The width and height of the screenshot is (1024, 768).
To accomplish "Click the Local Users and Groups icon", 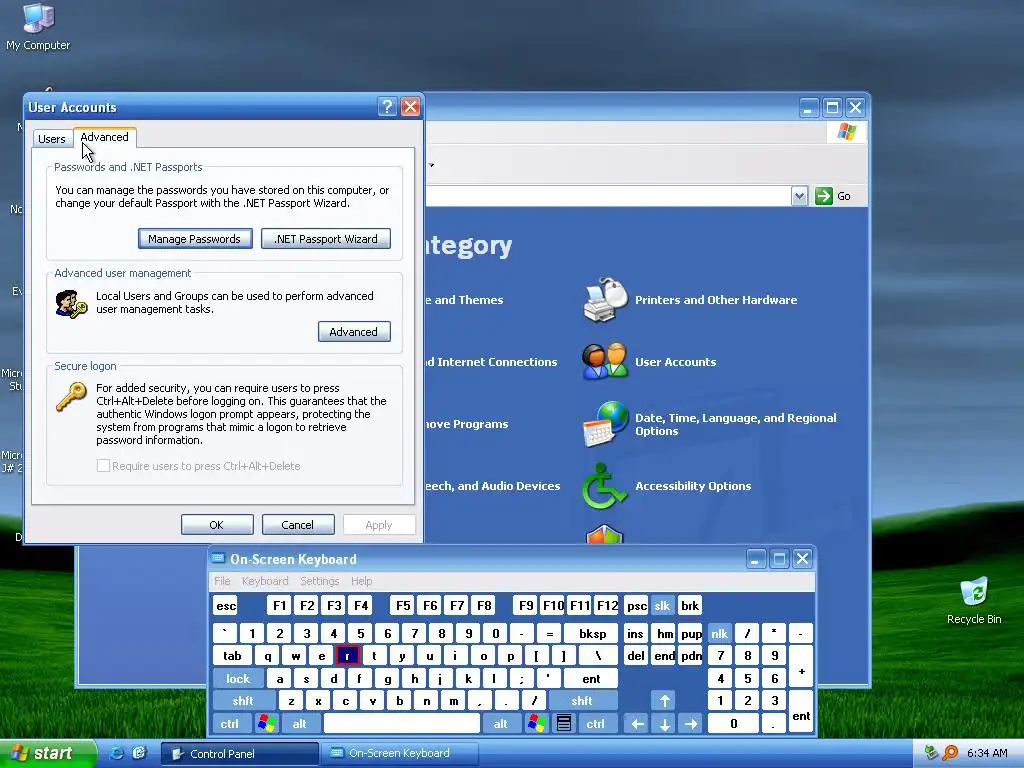I will pyautogui.click(x=71, y=304).
